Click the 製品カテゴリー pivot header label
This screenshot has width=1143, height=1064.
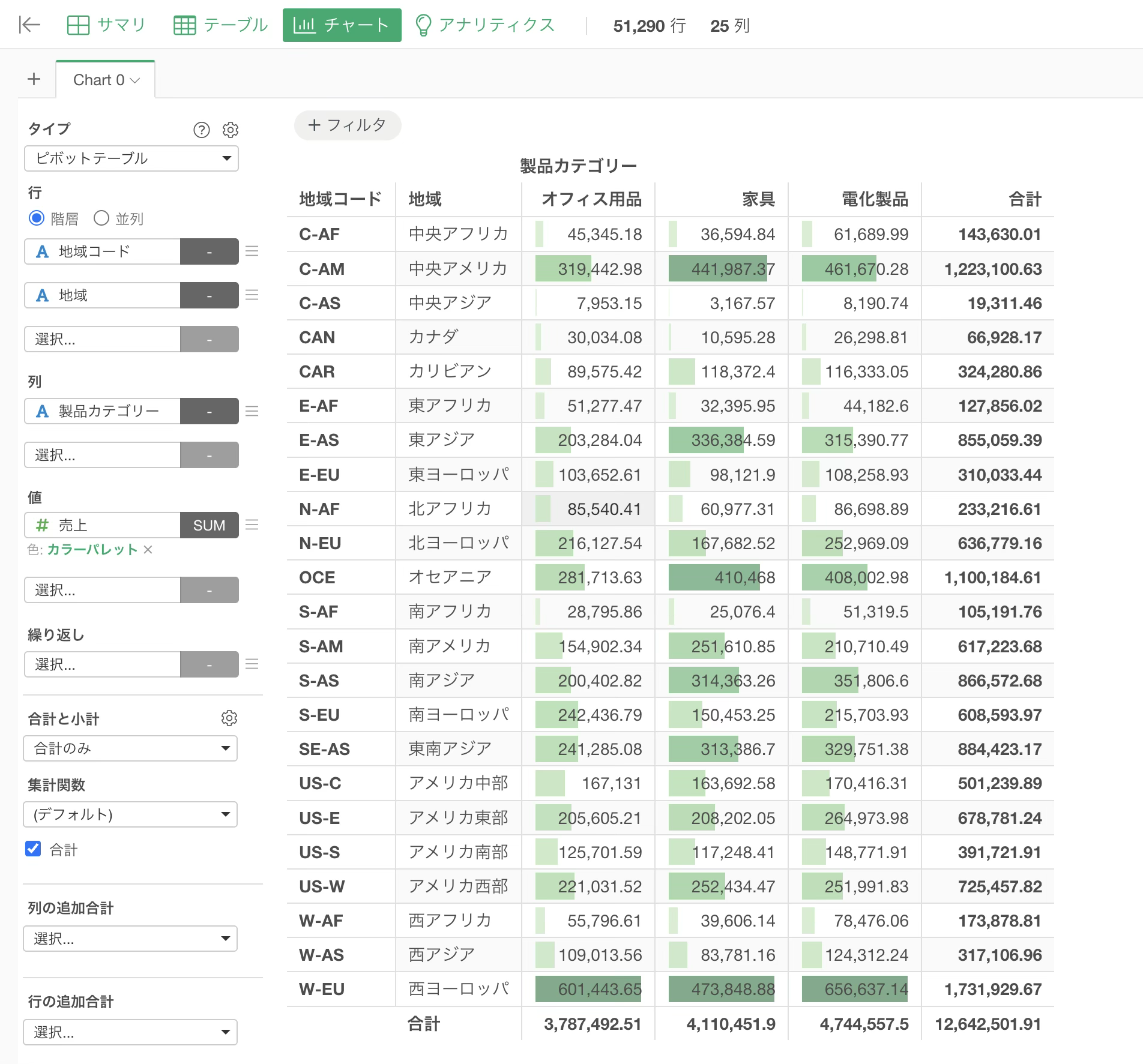(x=579, y=166)
